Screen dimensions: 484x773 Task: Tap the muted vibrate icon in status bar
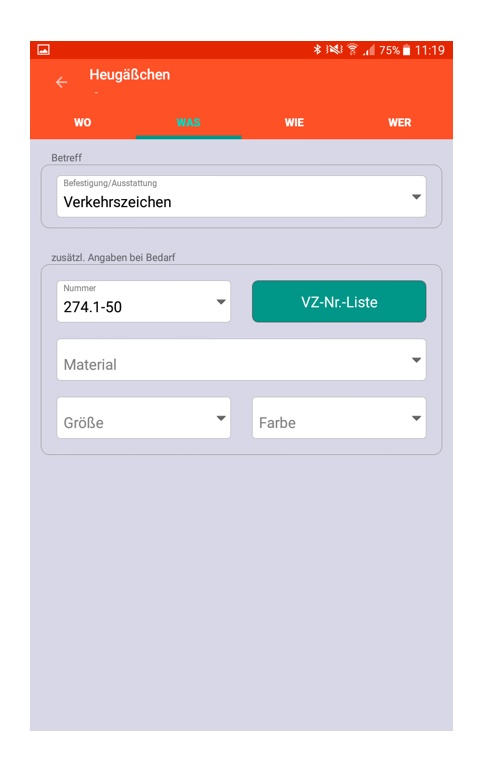point(334,50)
